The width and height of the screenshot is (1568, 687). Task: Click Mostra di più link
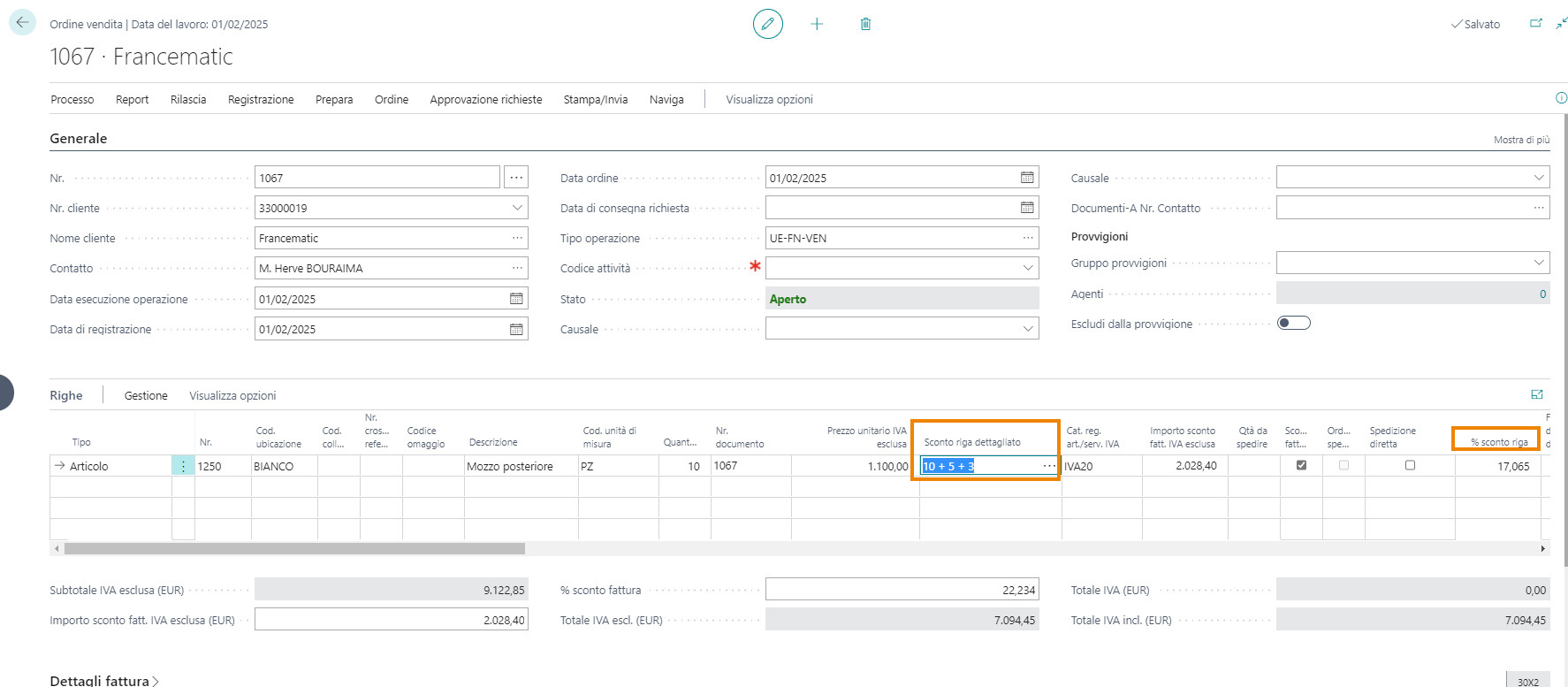1521,140
